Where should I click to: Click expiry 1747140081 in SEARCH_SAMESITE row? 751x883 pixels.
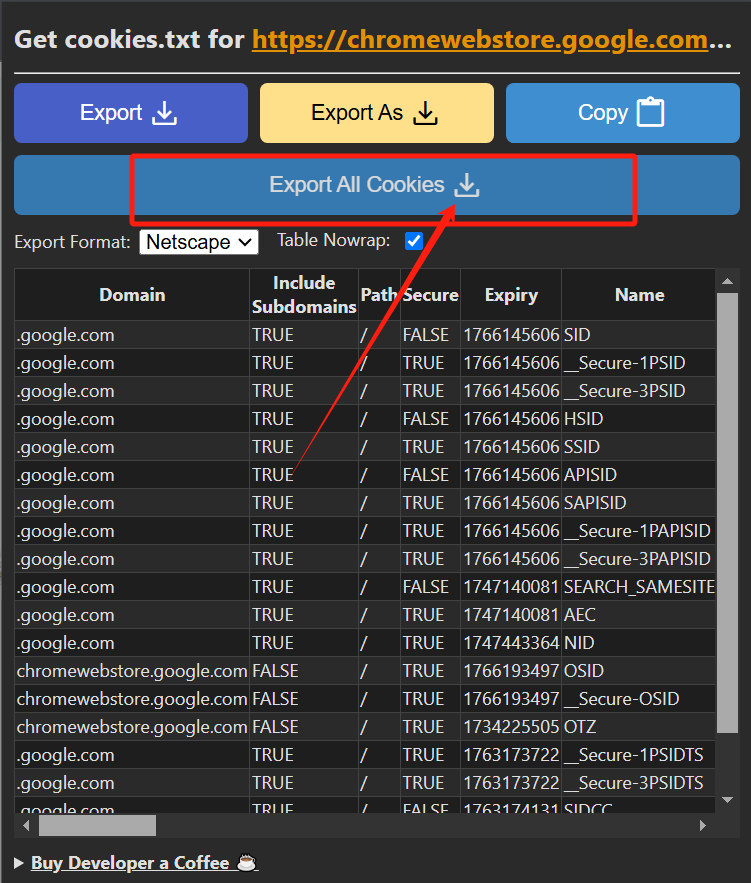[511, 587]
